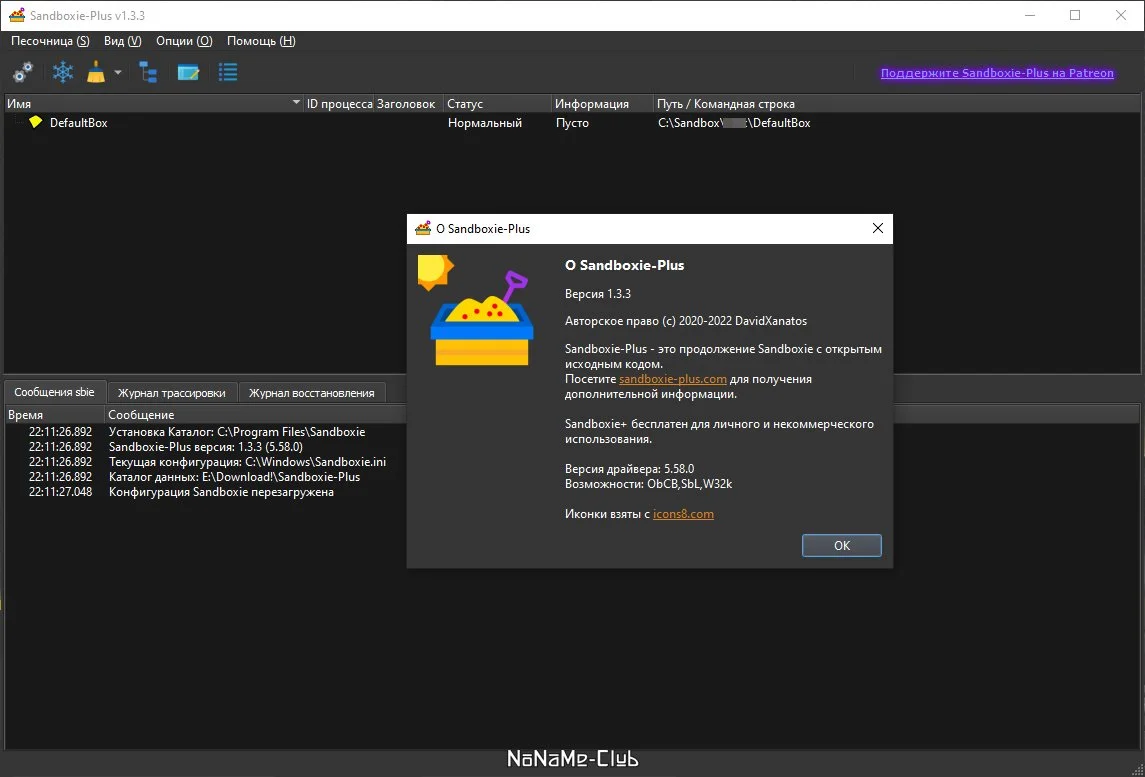Select the Каталог данных log message
1145x777 pixels.
(x=234, y=477)
